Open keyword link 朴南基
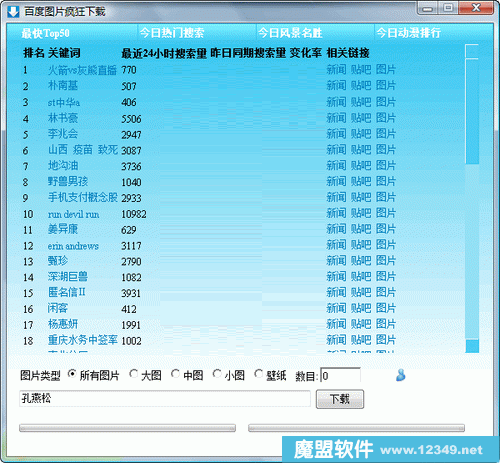 63,86
